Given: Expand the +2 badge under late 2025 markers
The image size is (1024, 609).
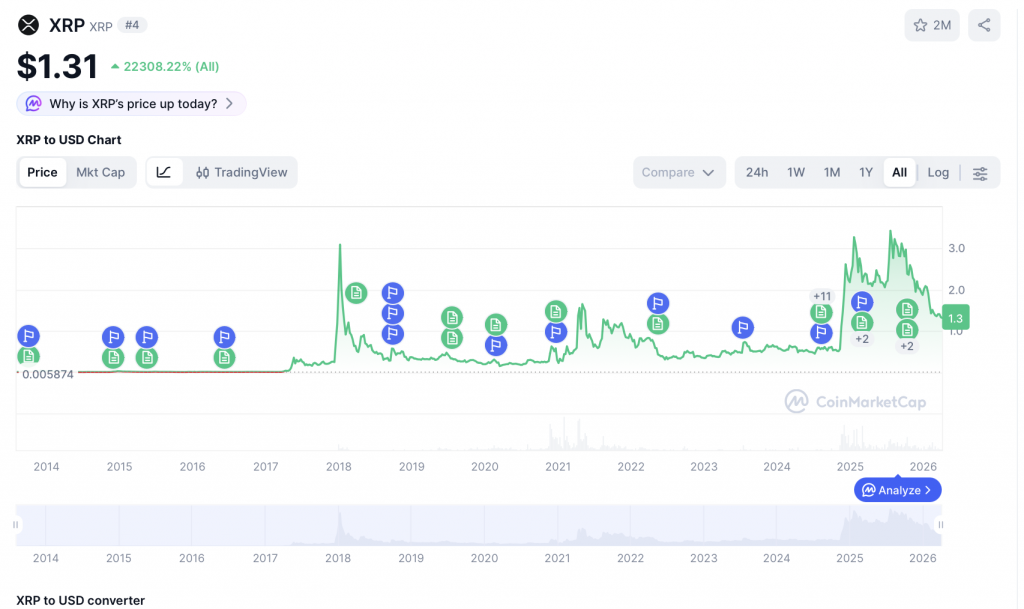Looking at the screenshot, I should tap(907, 346).
